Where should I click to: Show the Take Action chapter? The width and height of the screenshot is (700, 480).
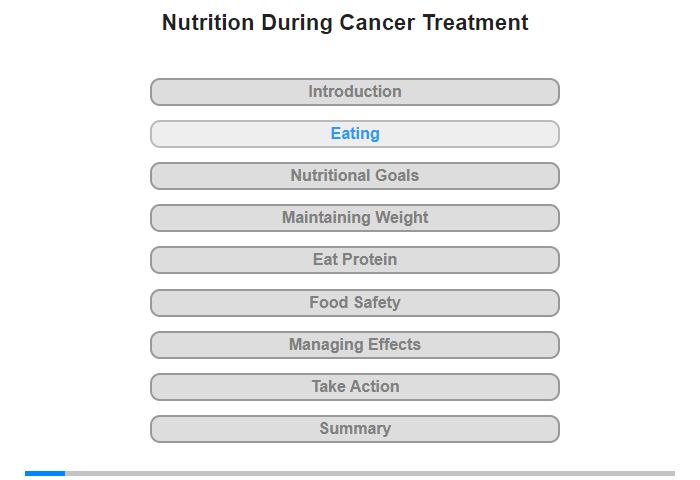pos(354,387)
